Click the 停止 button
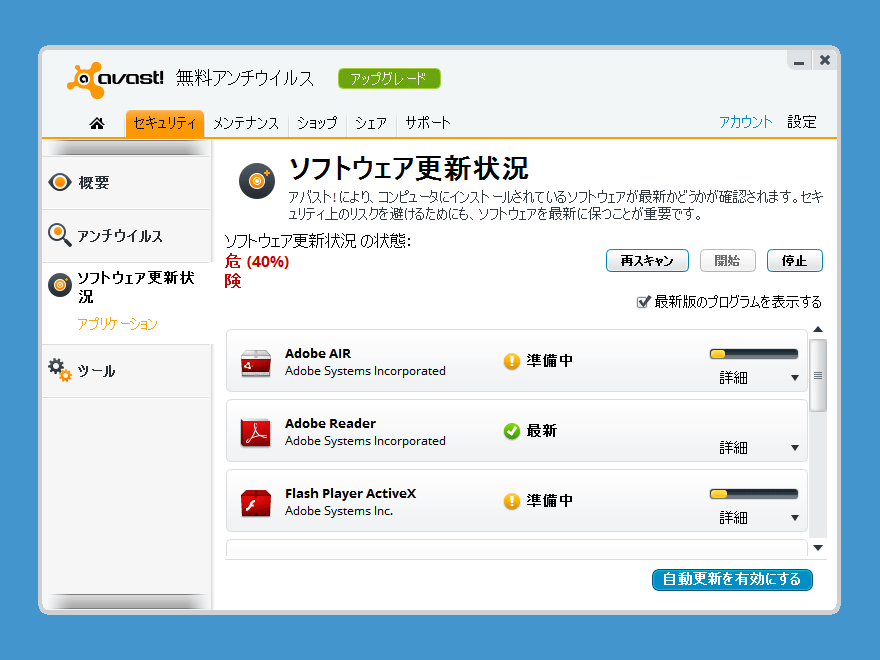Viewport: 880px width, 660px height. (x=795, y=260)
